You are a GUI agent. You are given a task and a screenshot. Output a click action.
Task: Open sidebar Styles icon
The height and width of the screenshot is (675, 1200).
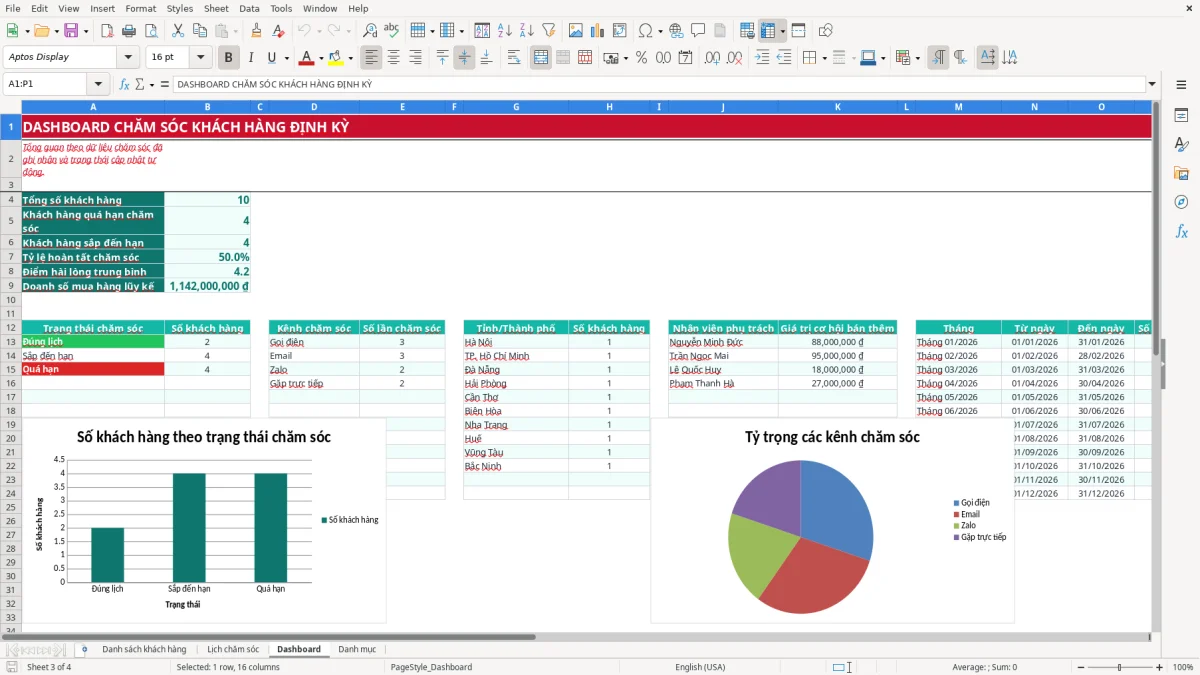[1181, 145]
